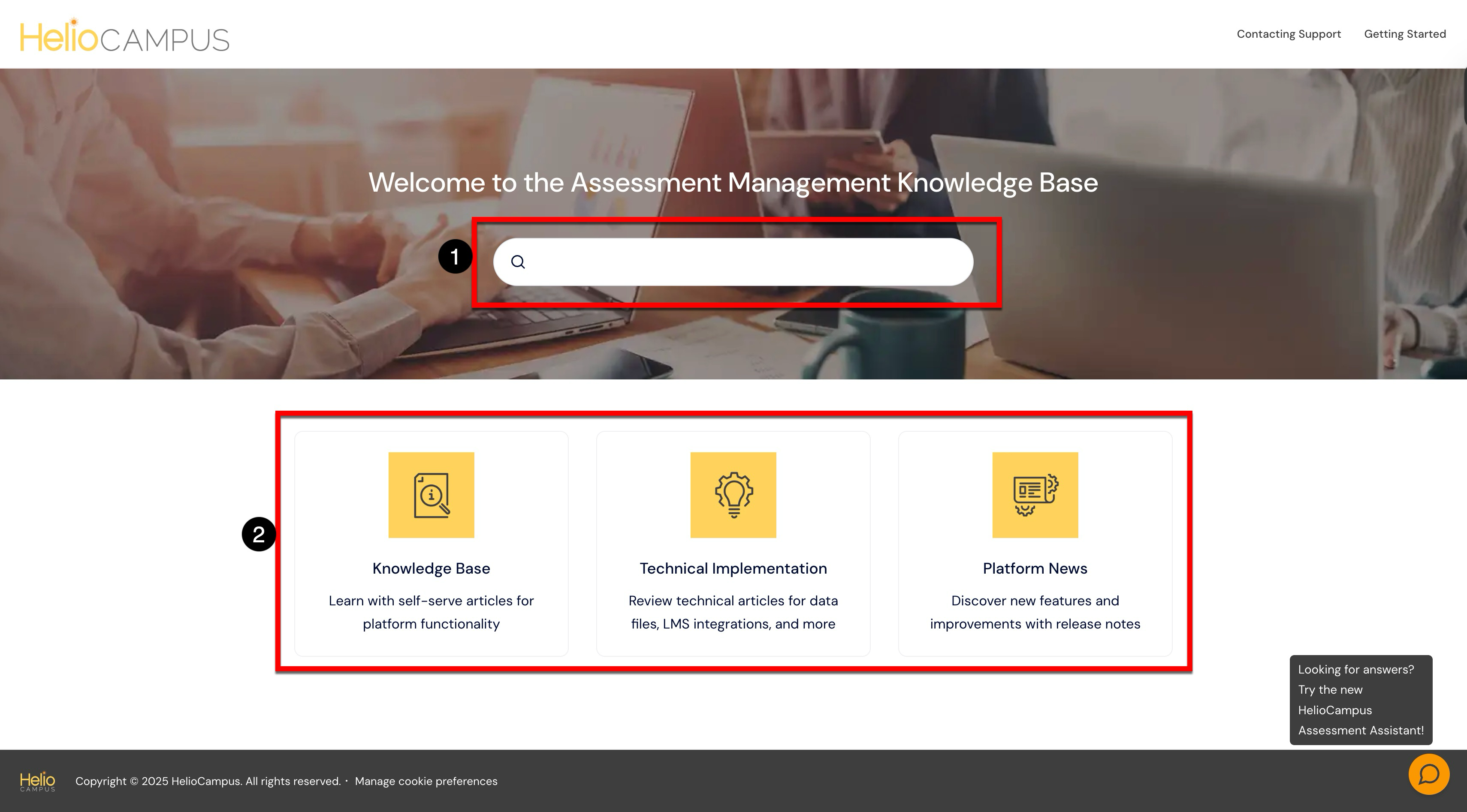Click the Knowledge Base document icon
Viewport: 1467px width, 812px height.
tap(431, 494)
